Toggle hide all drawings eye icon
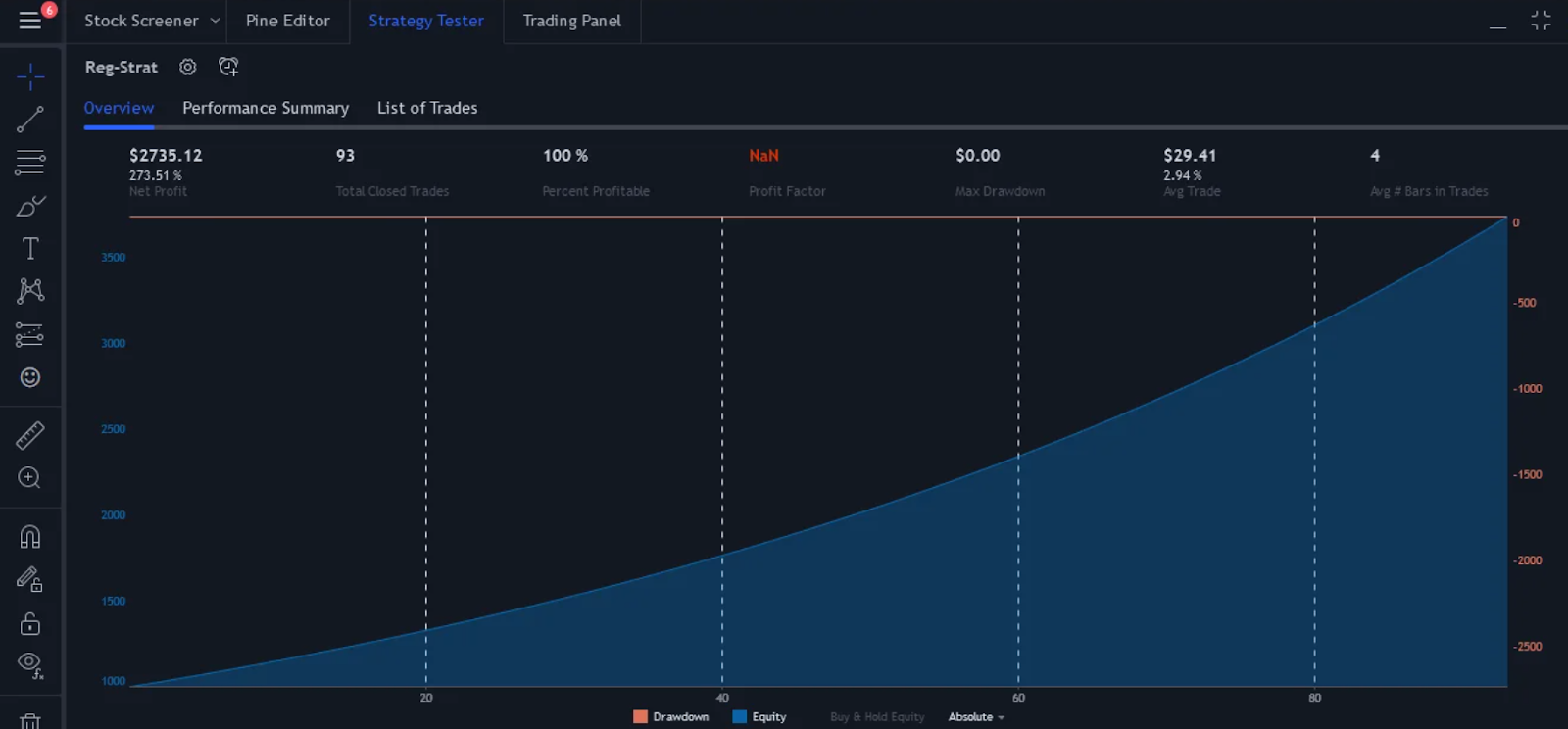 [30, 664]
